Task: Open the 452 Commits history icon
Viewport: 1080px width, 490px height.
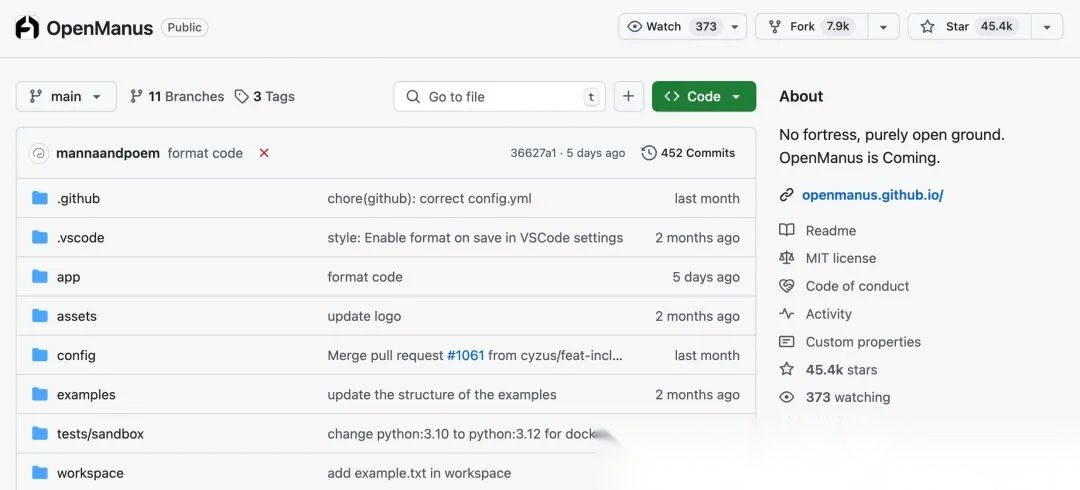Action: pos(649,153)
